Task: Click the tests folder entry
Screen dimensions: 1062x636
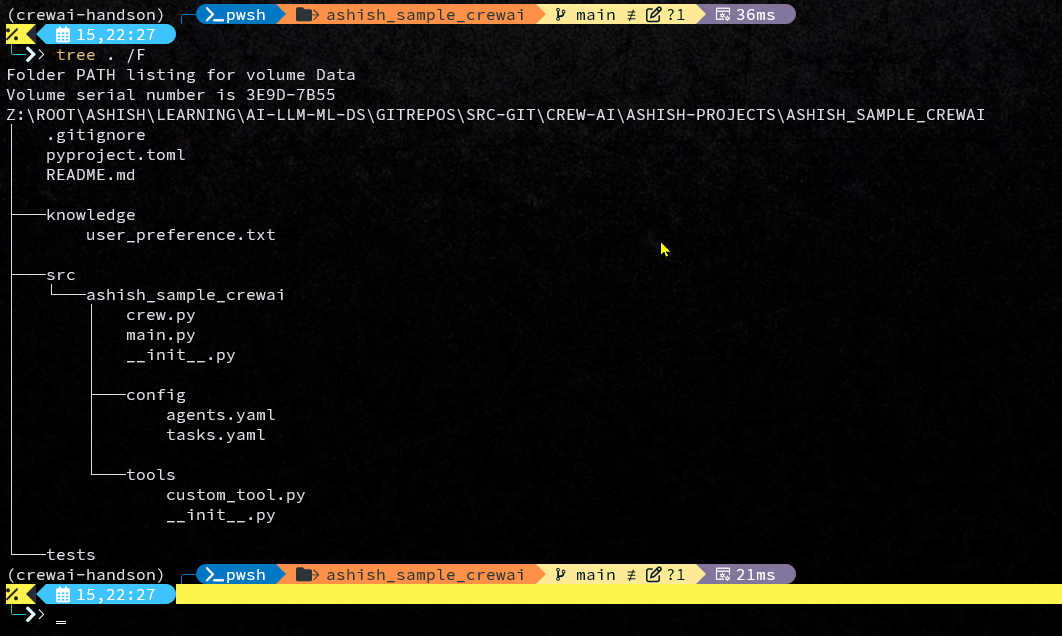Action: [70, 555]
